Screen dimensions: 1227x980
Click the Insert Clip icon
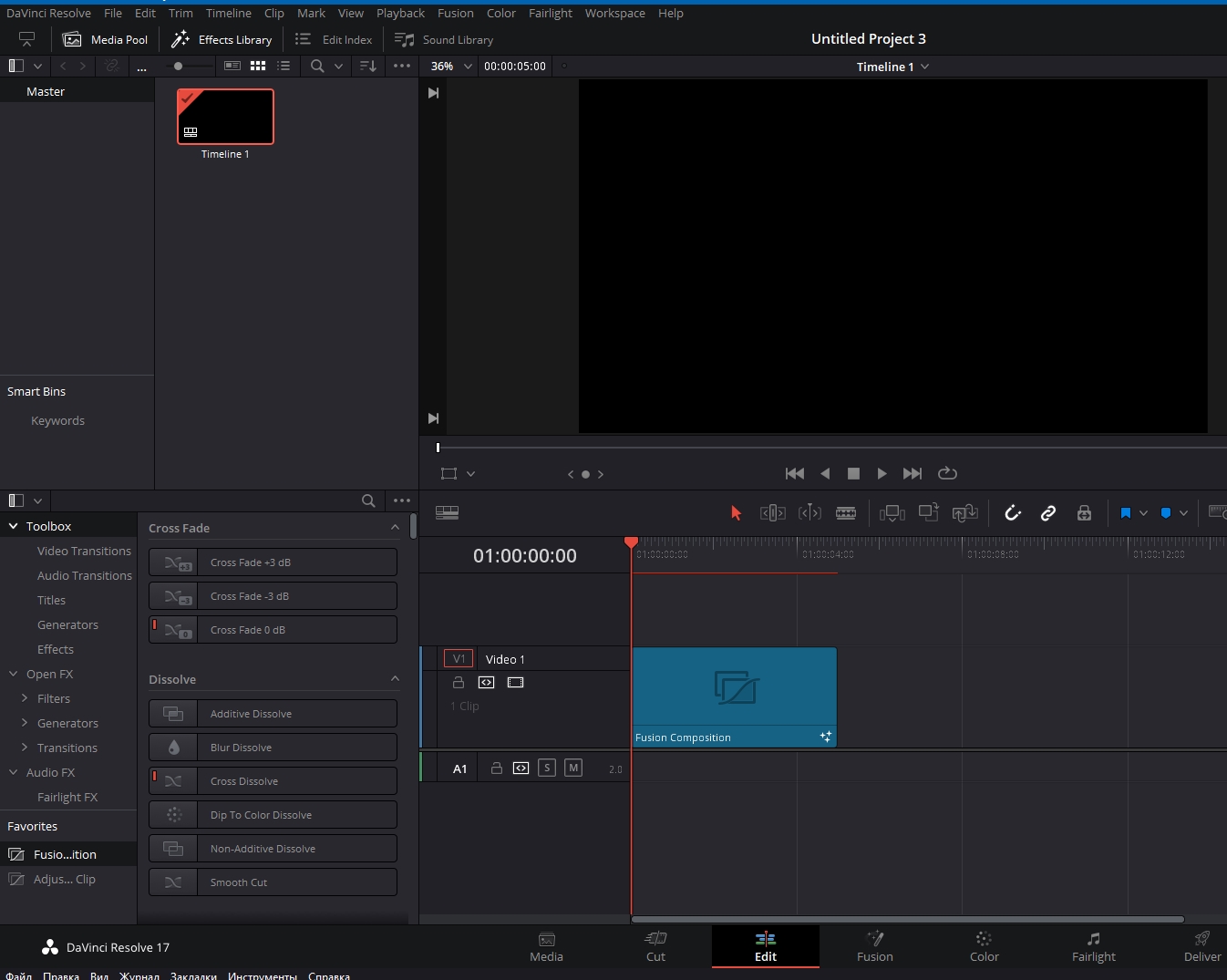(892, 513)
